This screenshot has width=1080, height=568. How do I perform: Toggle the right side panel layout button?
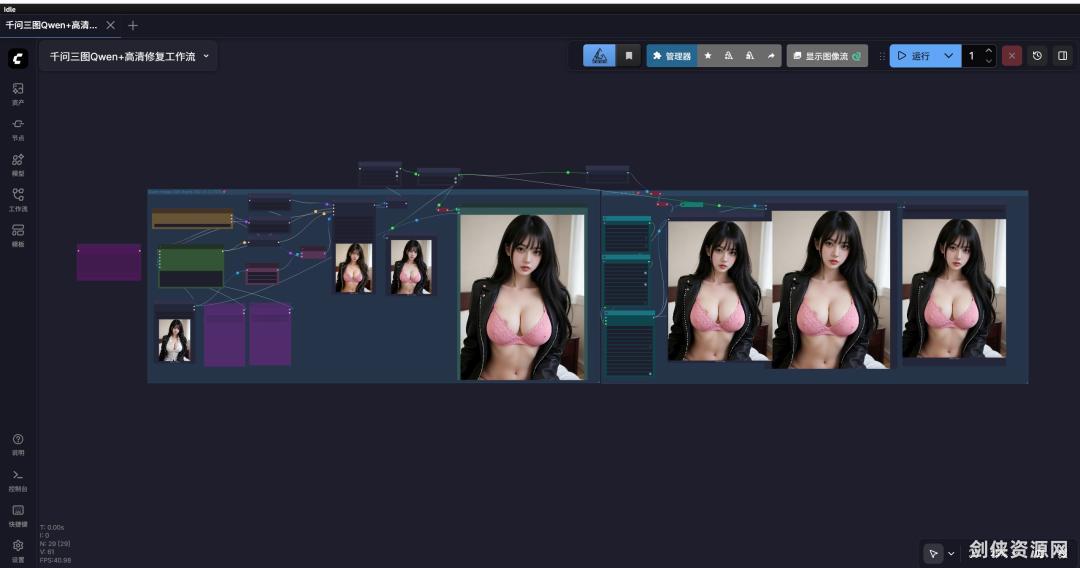[x=1062, y=56]
